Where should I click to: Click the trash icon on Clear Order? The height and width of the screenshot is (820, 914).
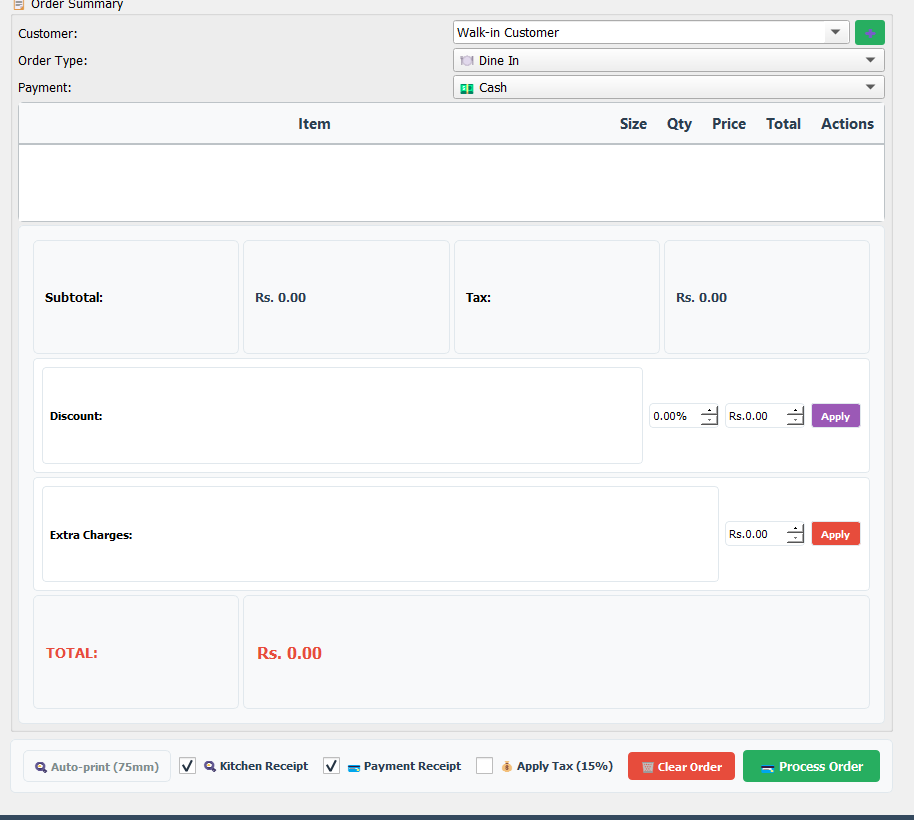point(647,767)
